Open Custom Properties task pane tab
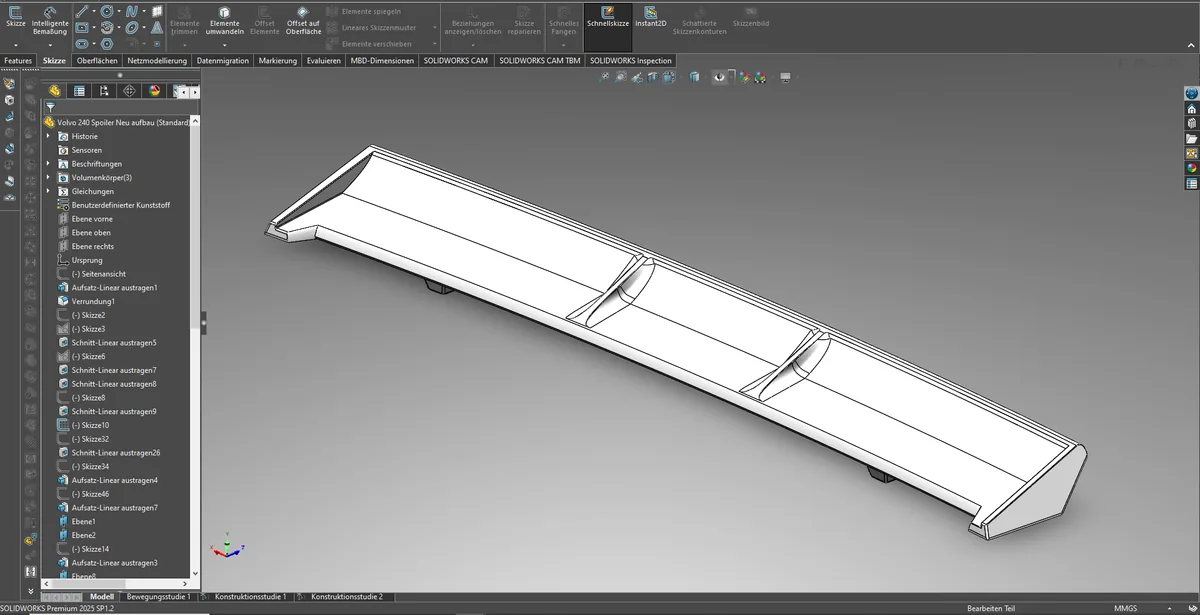1200x615 pixels. point(1191,183)
